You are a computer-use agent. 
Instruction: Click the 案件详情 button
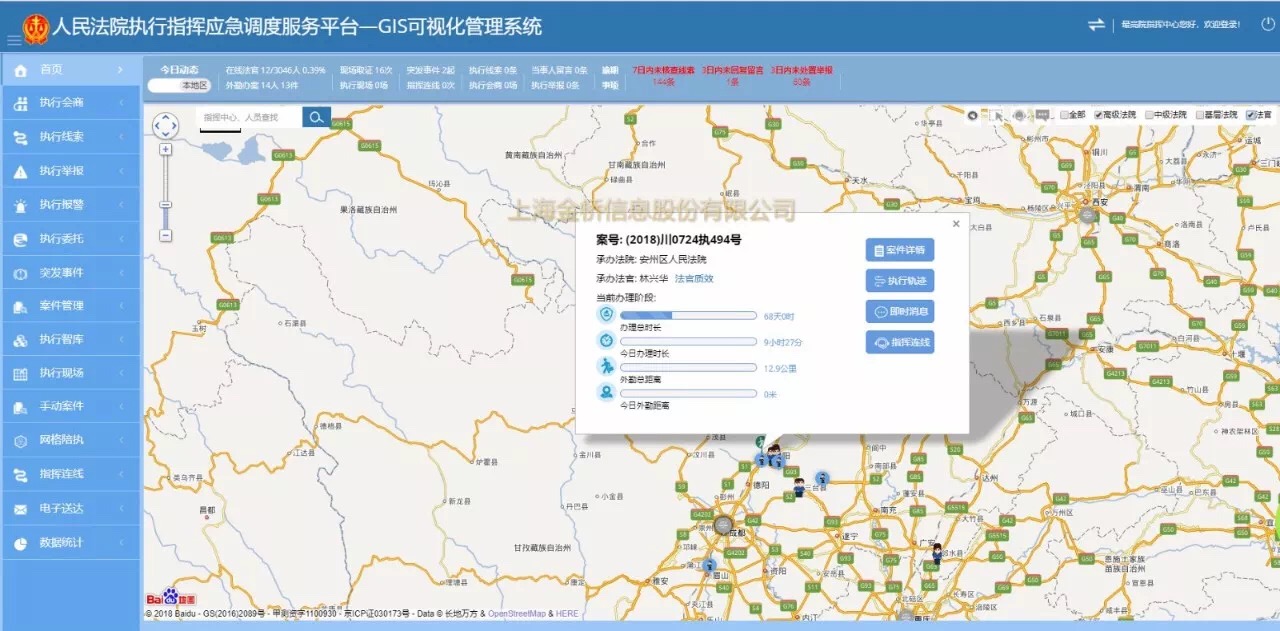click(899, 250)
